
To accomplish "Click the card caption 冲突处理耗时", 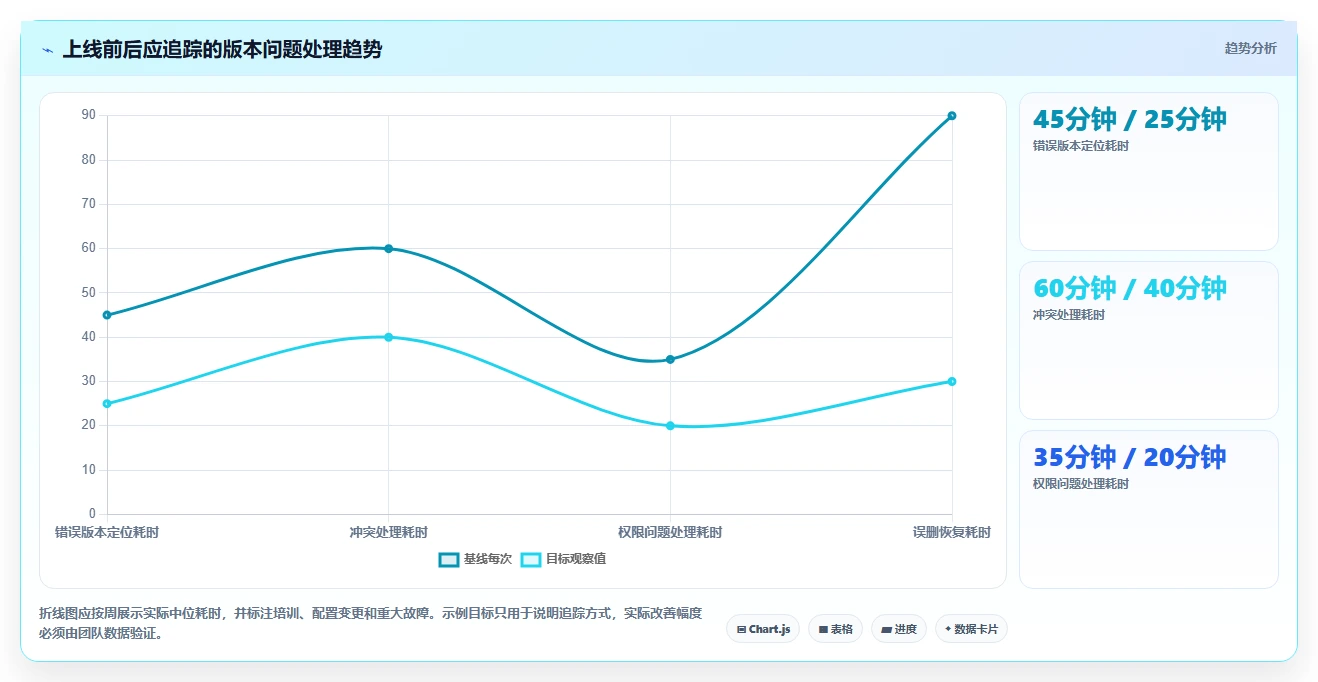I will (x=1069, y=315).
